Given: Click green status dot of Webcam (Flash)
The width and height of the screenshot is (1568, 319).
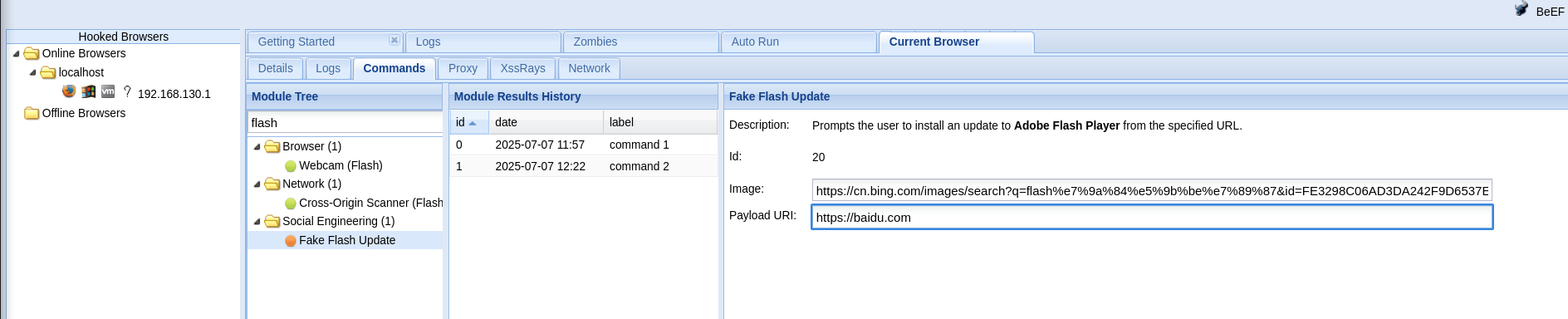Looking at the screenshot, I should click(291, 166).
